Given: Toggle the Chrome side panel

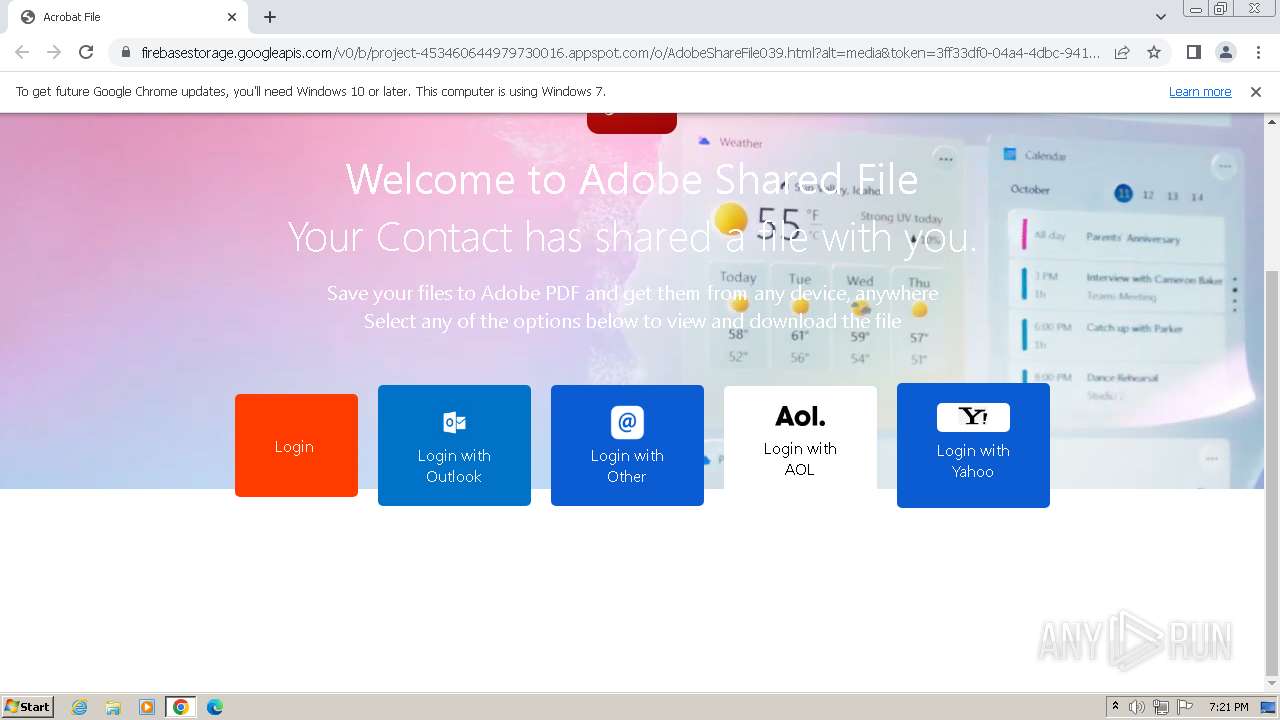Looking at the screenshot, I should 1193,52.
